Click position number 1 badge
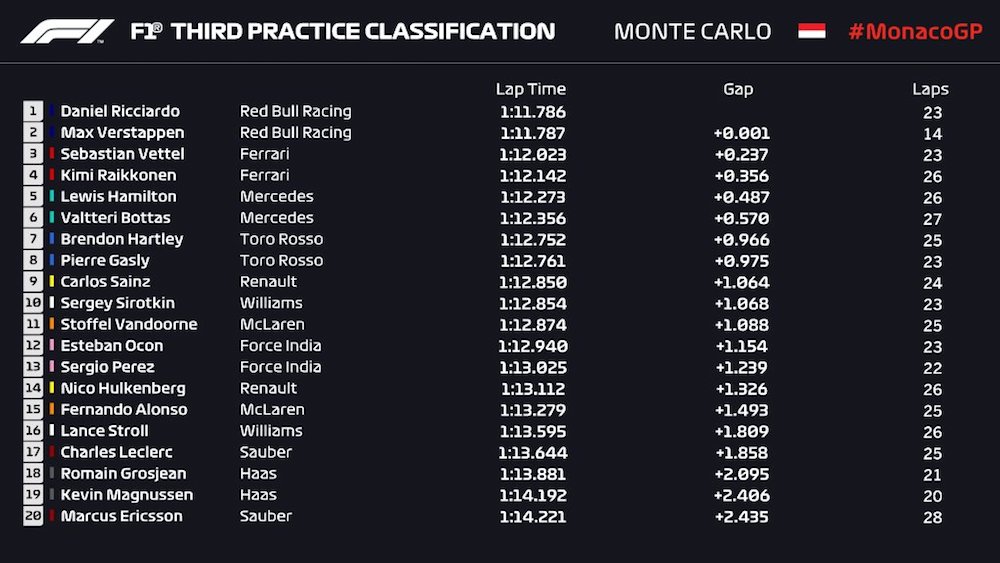 (x=33, y=111)
